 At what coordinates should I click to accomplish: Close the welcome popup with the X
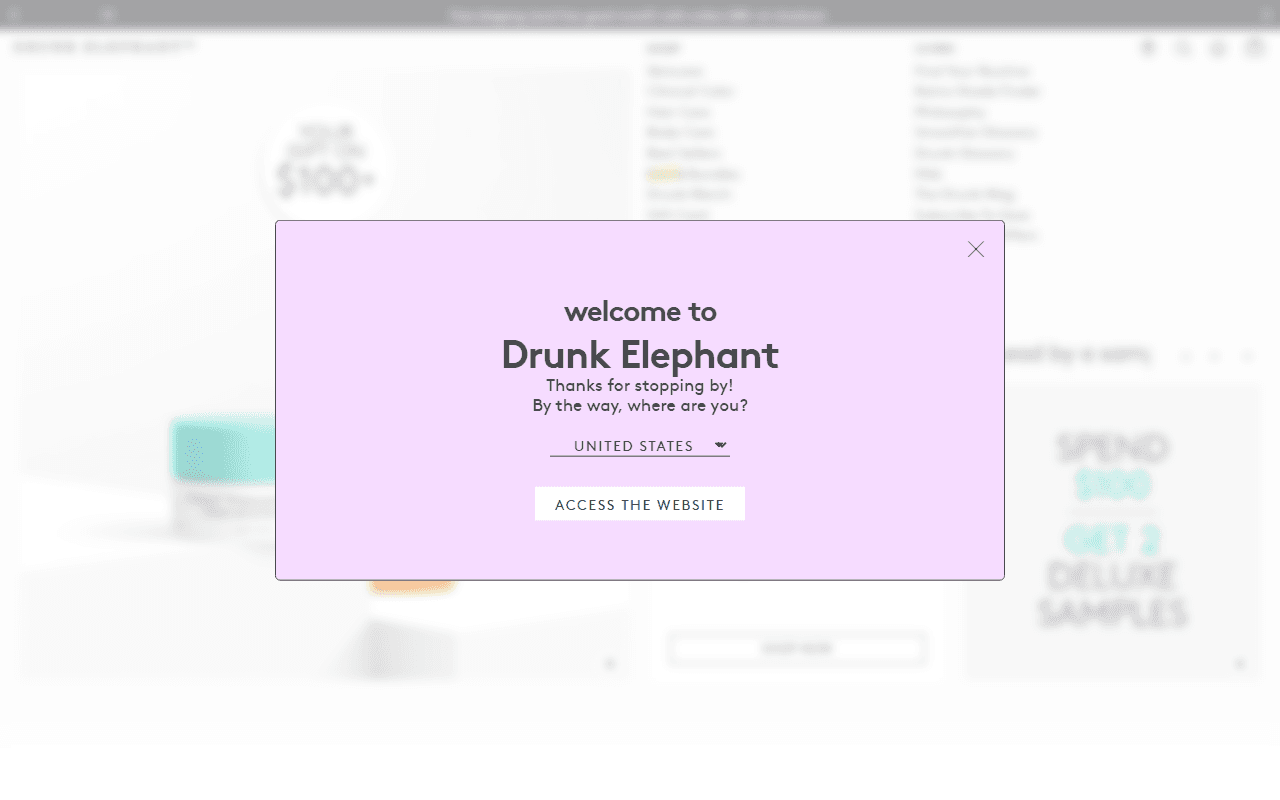pos(976,249)
